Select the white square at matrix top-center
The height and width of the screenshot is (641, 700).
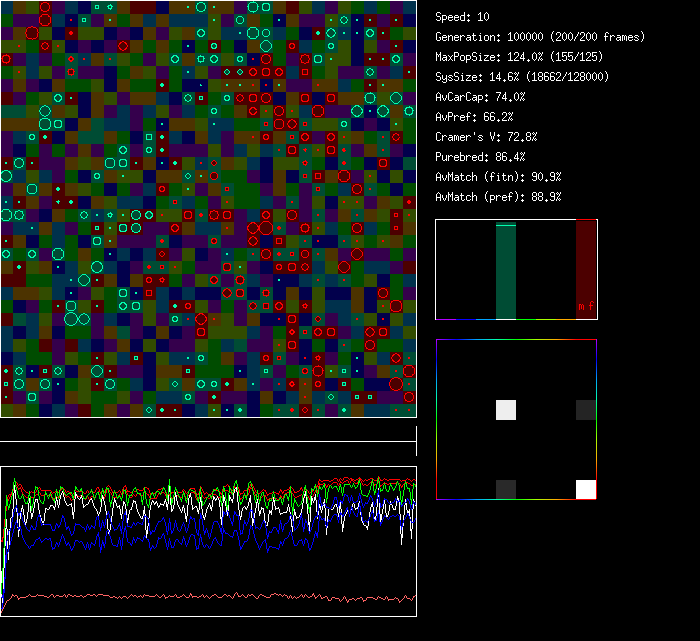click(506, 410)
